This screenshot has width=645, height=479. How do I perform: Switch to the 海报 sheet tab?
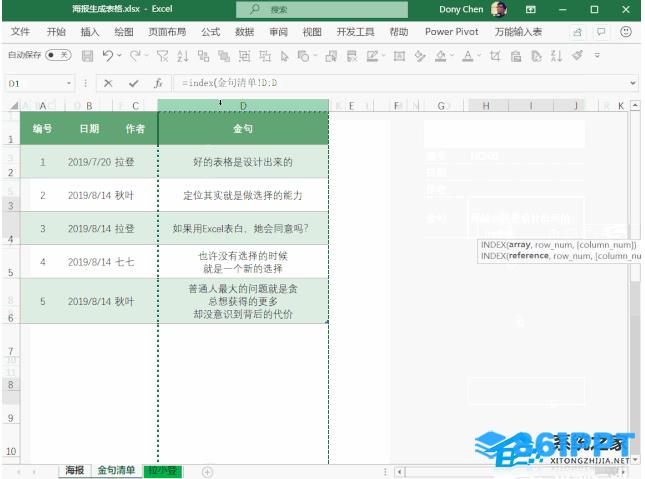[x=74, y=470]
